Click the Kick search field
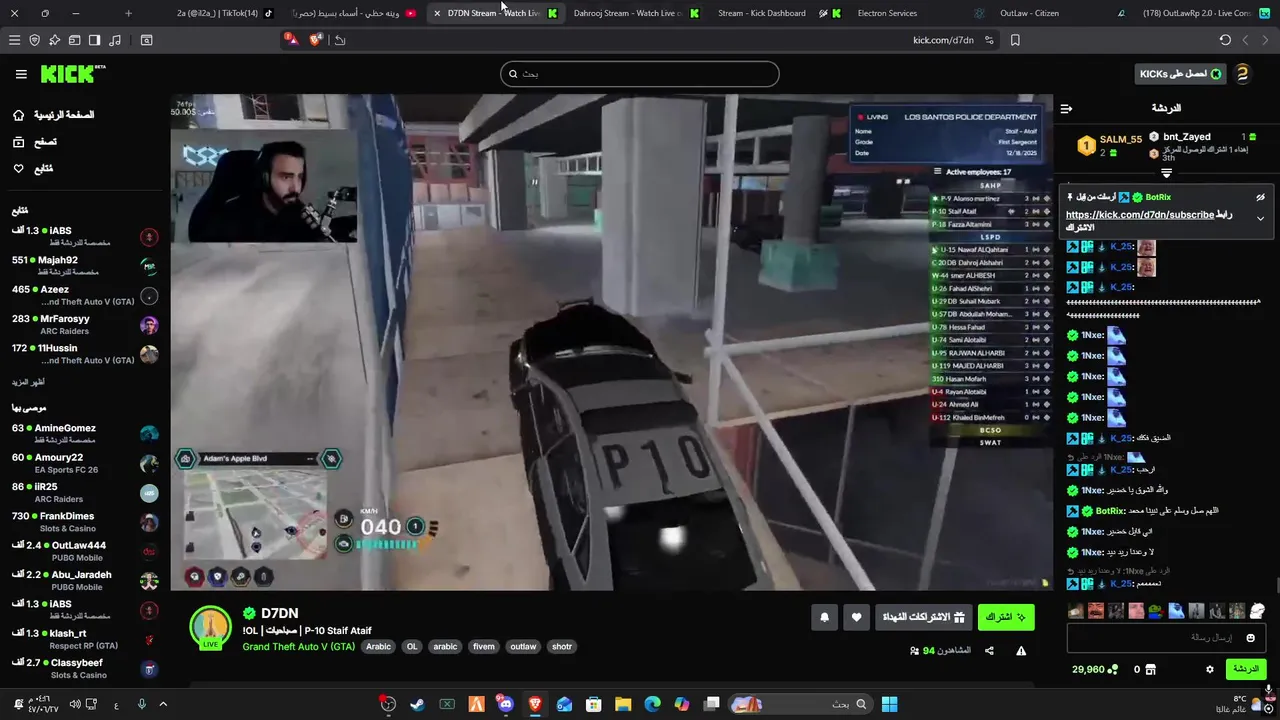 point(640,74)
